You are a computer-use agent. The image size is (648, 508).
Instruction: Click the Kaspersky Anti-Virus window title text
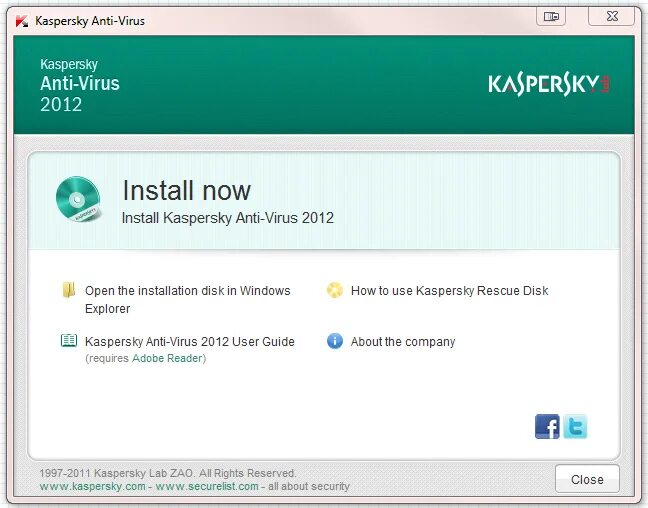(90, 21)
